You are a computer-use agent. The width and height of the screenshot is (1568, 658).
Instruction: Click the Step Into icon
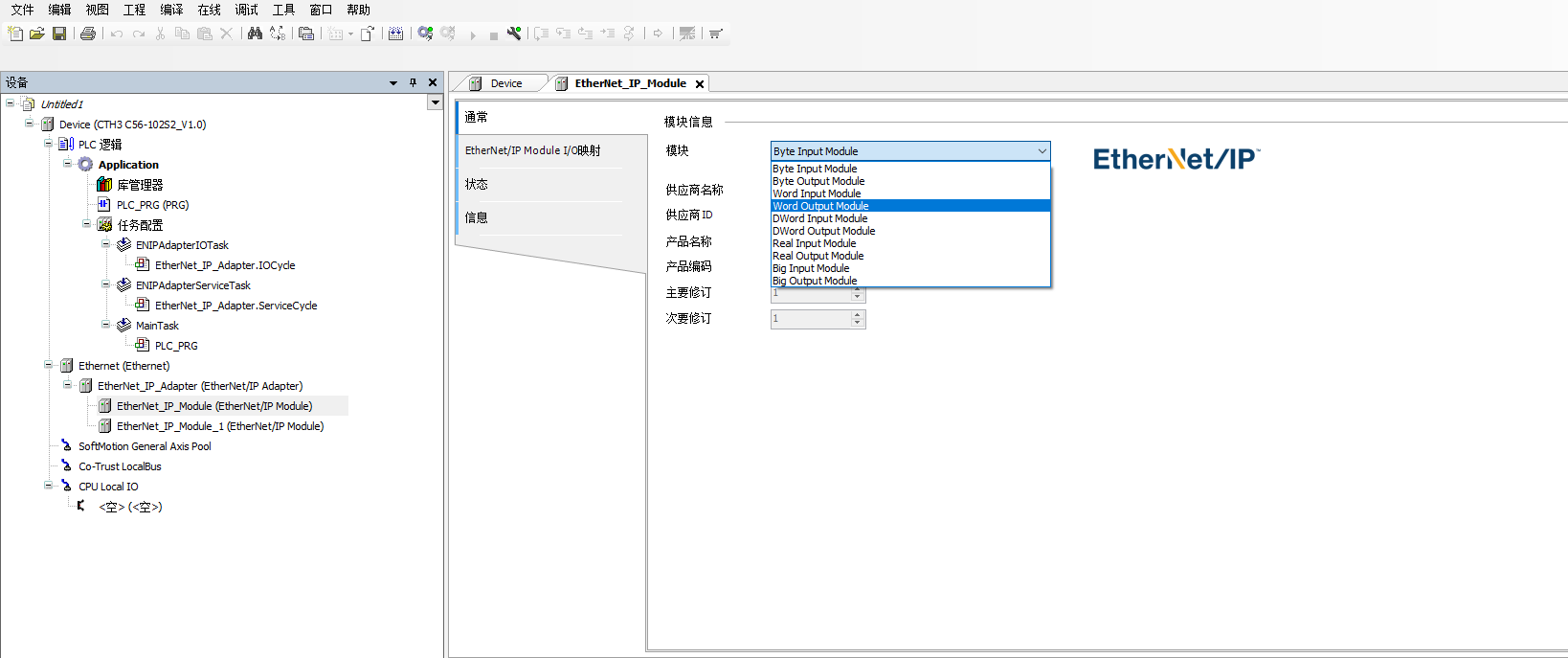[564, 34]
